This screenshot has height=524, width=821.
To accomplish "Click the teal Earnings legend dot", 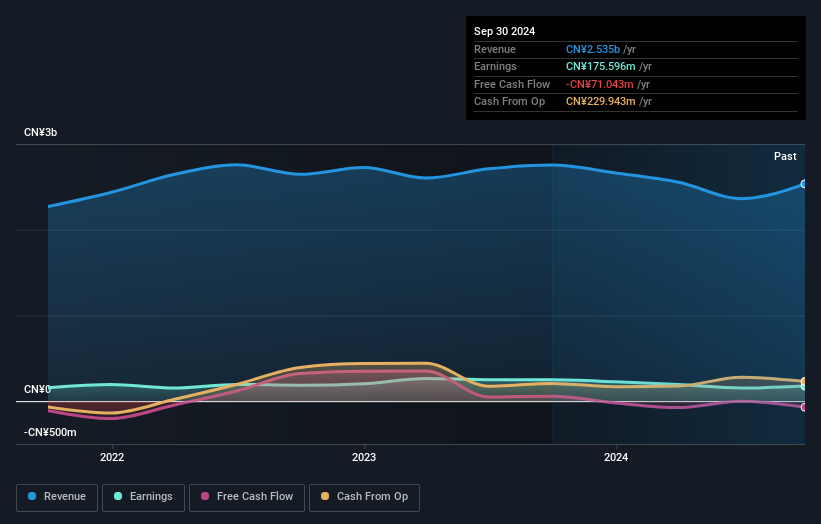I will point(118,496).
